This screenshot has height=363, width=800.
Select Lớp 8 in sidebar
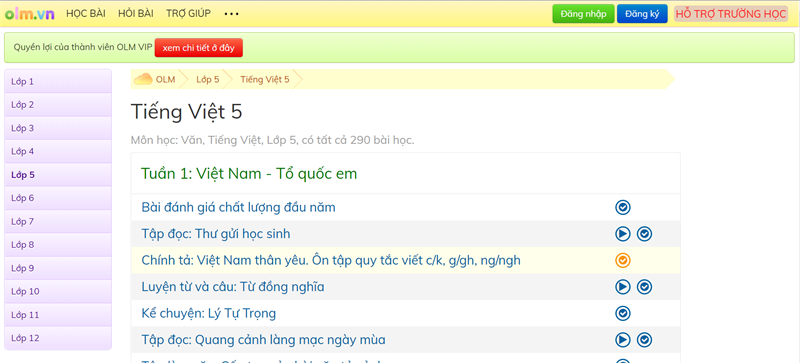click(58, 245)
